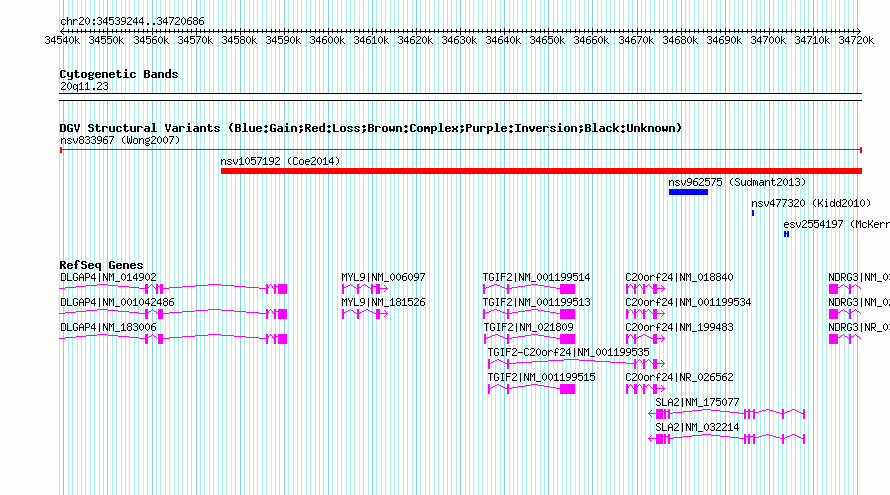Viewport: 890px width, 495px height.
Task: Select the small blue esv2554197 marker
Action: point(786,234)
